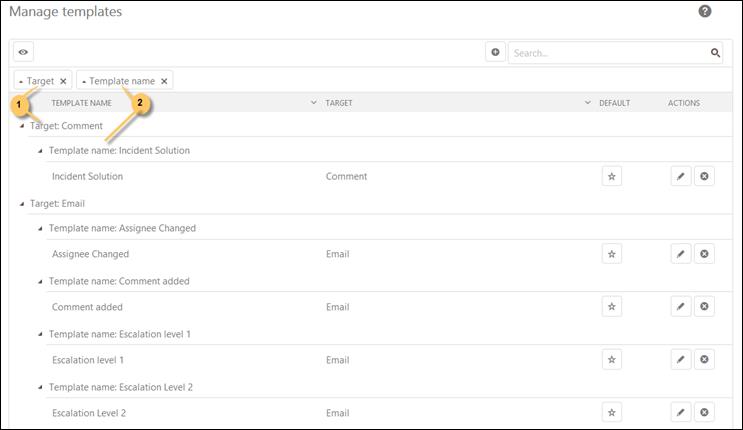Screen dimensions: 743x430
Task: Collapse the Target: Email group
Action: point(22,203)
